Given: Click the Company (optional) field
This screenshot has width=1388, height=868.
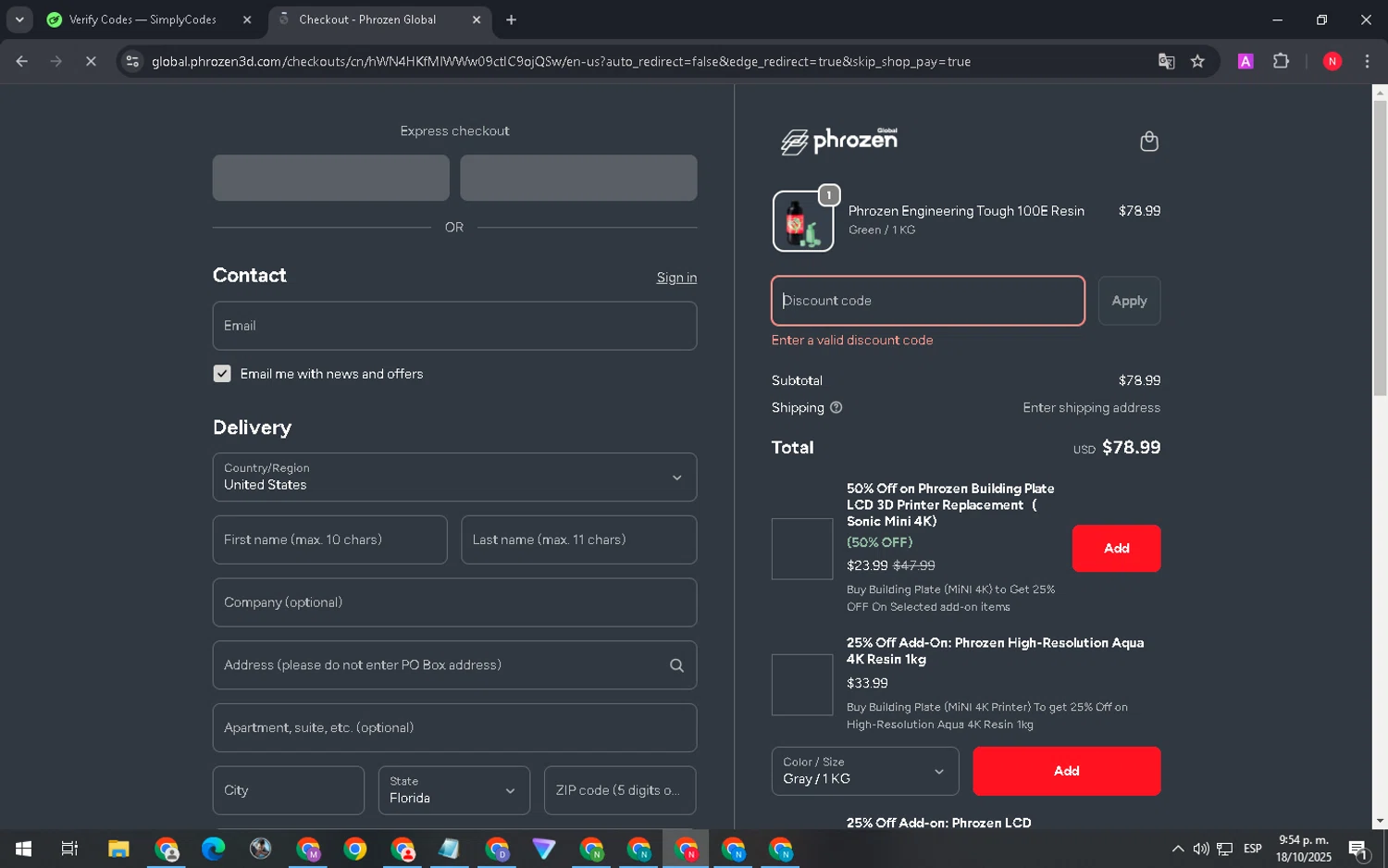Looking at the screenshot, I should coord(454,602).
